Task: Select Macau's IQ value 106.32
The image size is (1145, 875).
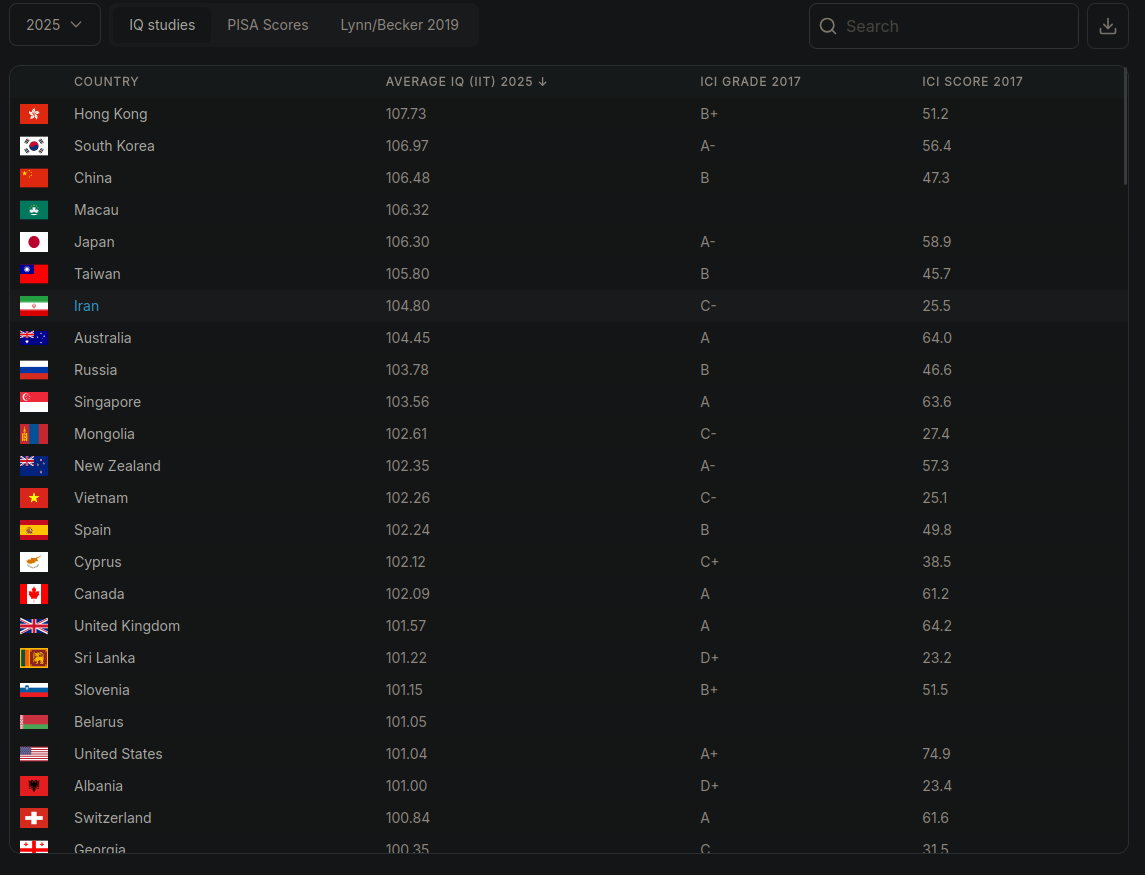Action: coord(407,210)
